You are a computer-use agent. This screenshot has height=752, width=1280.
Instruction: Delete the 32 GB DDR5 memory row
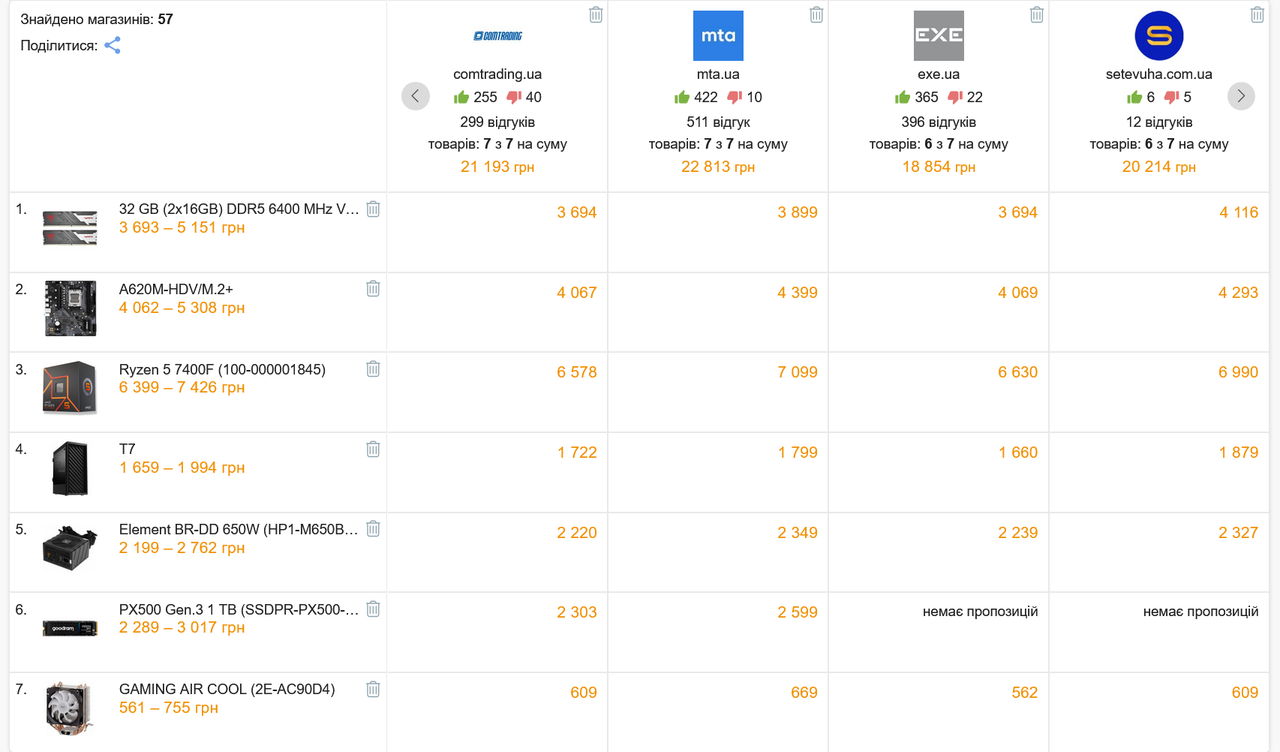[x=373, y=209]
